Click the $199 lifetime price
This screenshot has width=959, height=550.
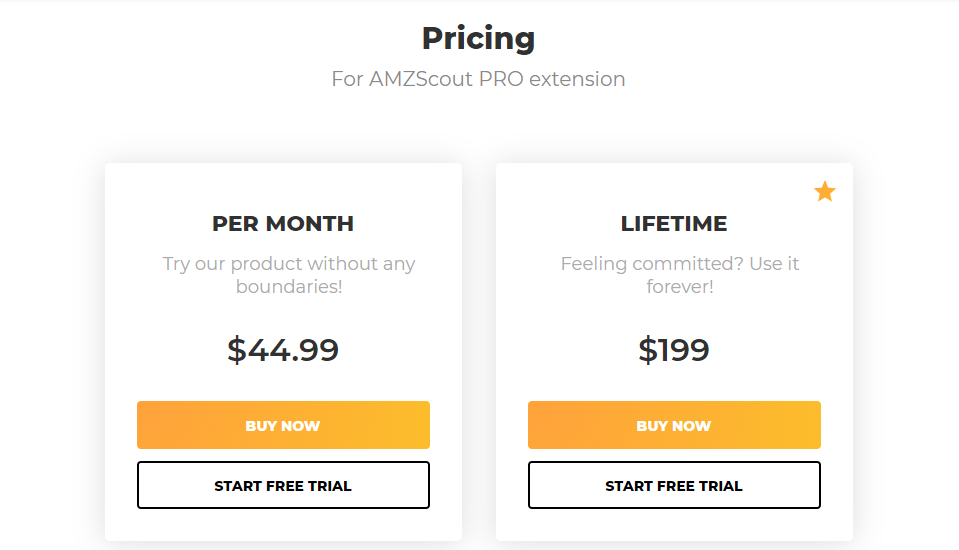tap(674, 350)
